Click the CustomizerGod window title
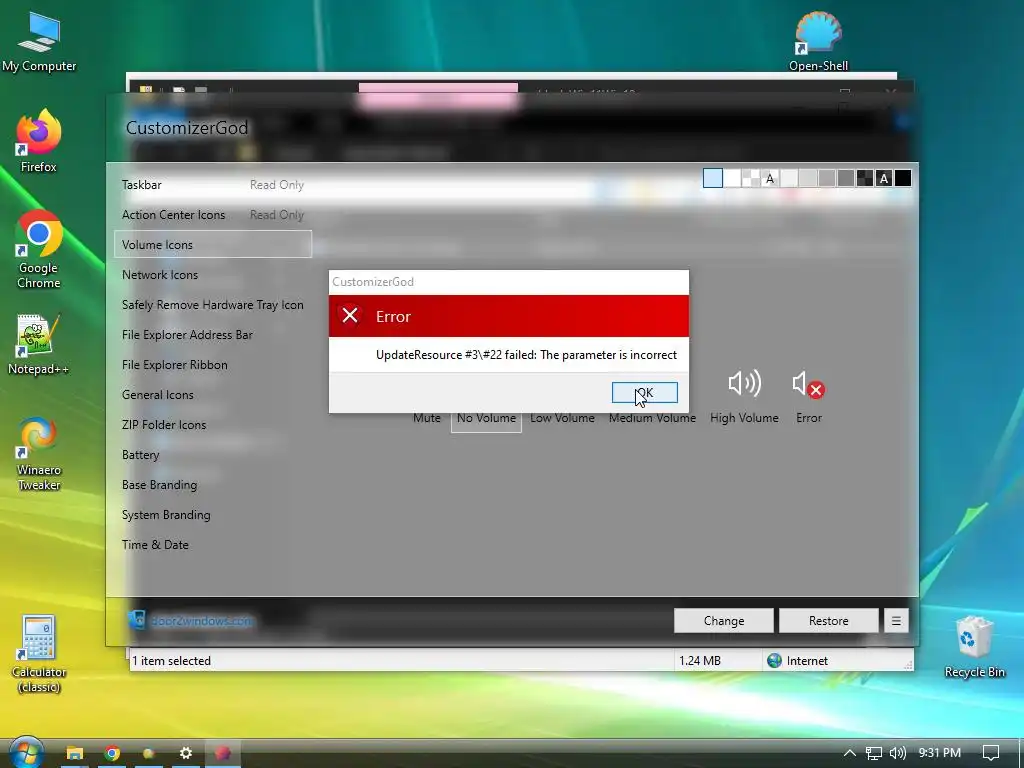 click(x=187, y=128)
